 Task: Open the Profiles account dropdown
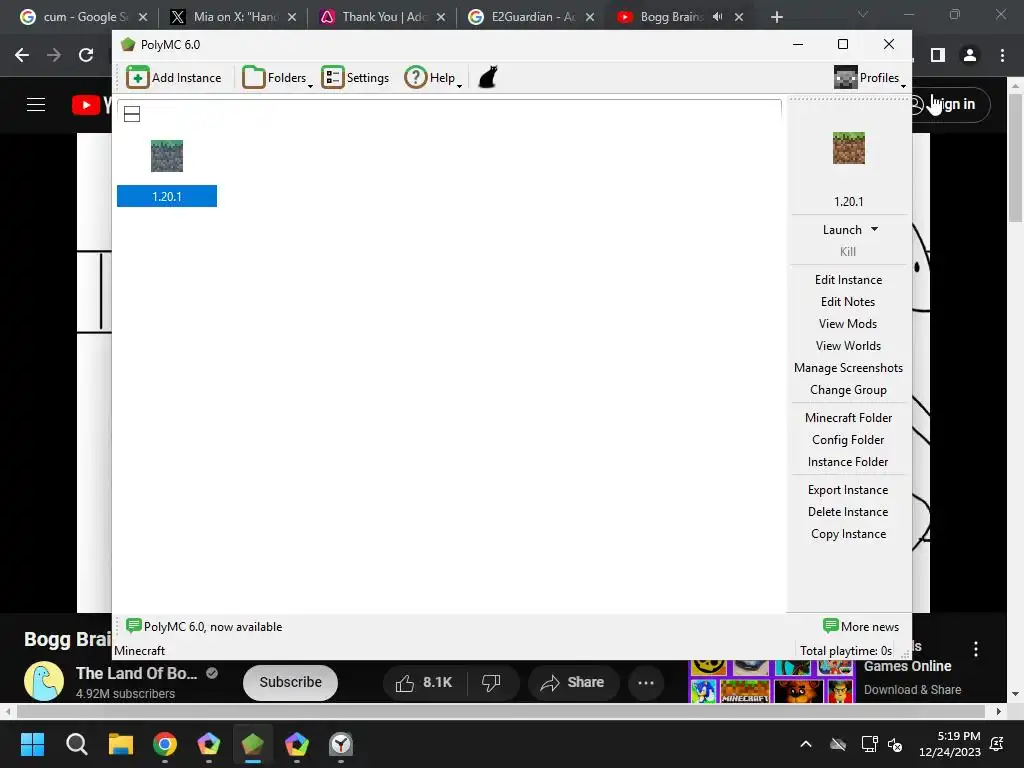pos(870,78)
